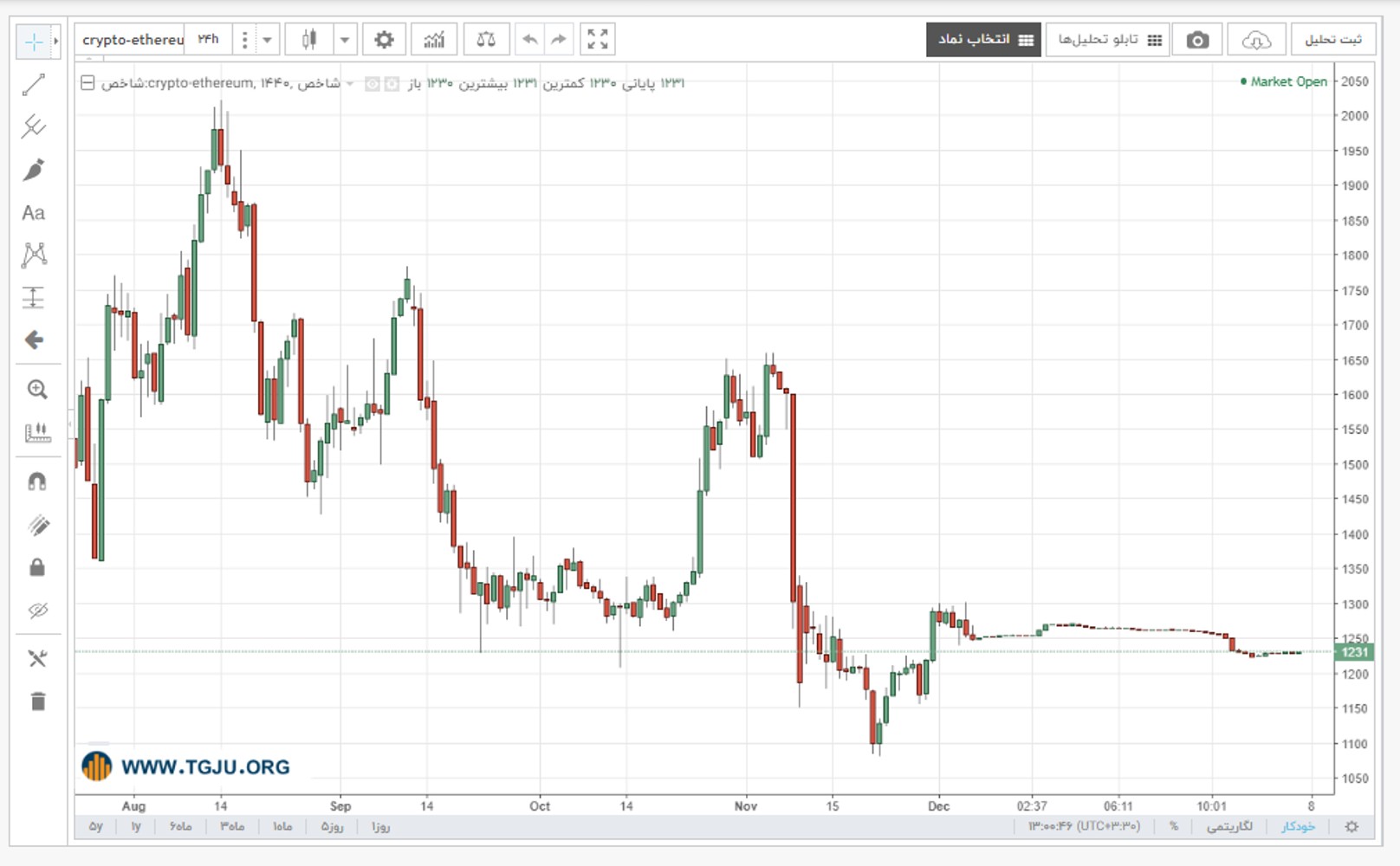Select the brush drawing tool
This screenshot has width=1400, height=866.
[34, 170]
